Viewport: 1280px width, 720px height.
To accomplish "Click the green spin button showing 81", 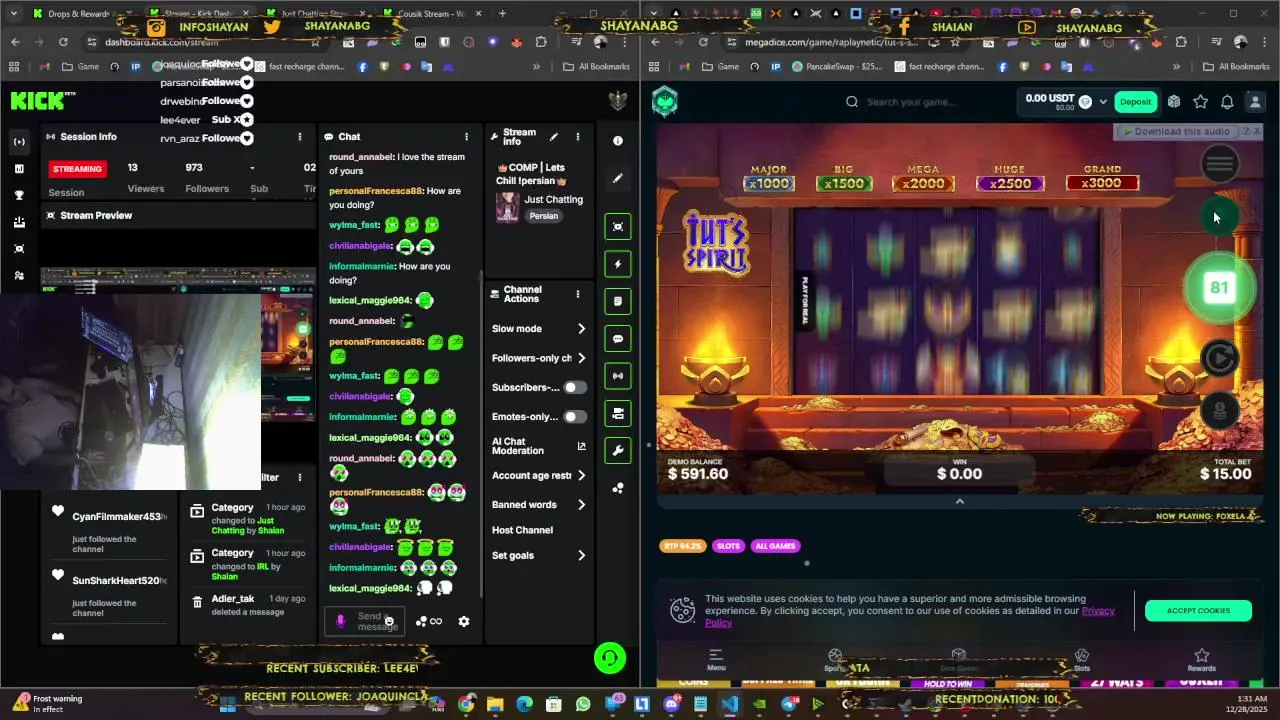I will click(x=1219, y=288).
